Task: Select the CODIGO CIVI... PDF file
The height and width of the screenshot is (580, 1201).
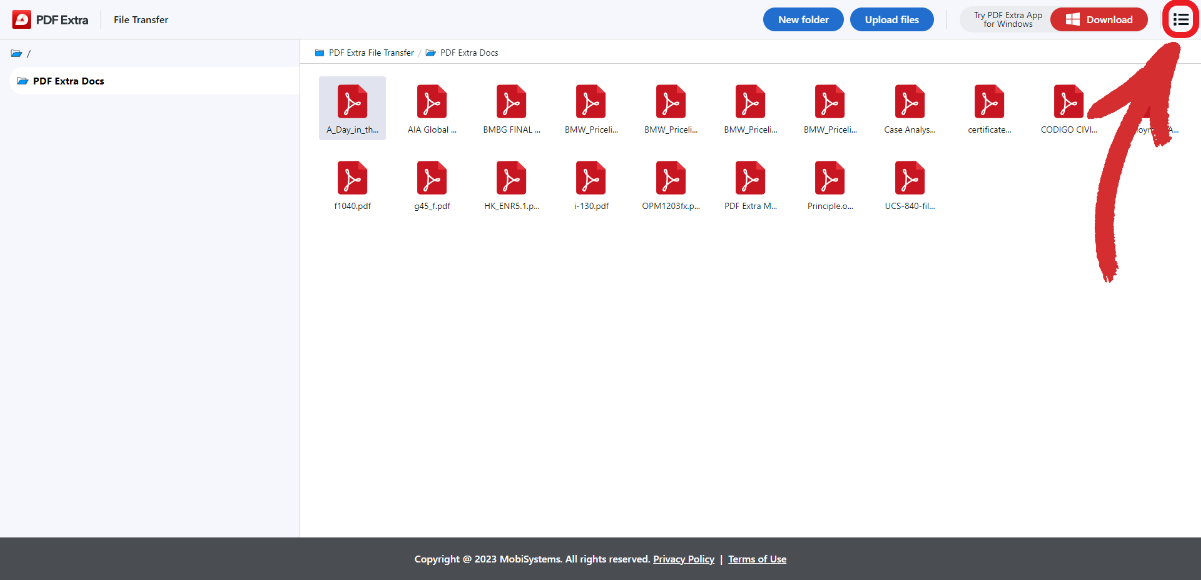Action: (x=1069, y=108)
